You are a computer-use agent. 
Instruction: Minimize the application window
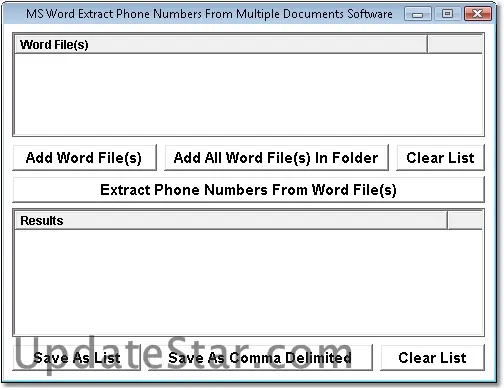click(418, 14)
